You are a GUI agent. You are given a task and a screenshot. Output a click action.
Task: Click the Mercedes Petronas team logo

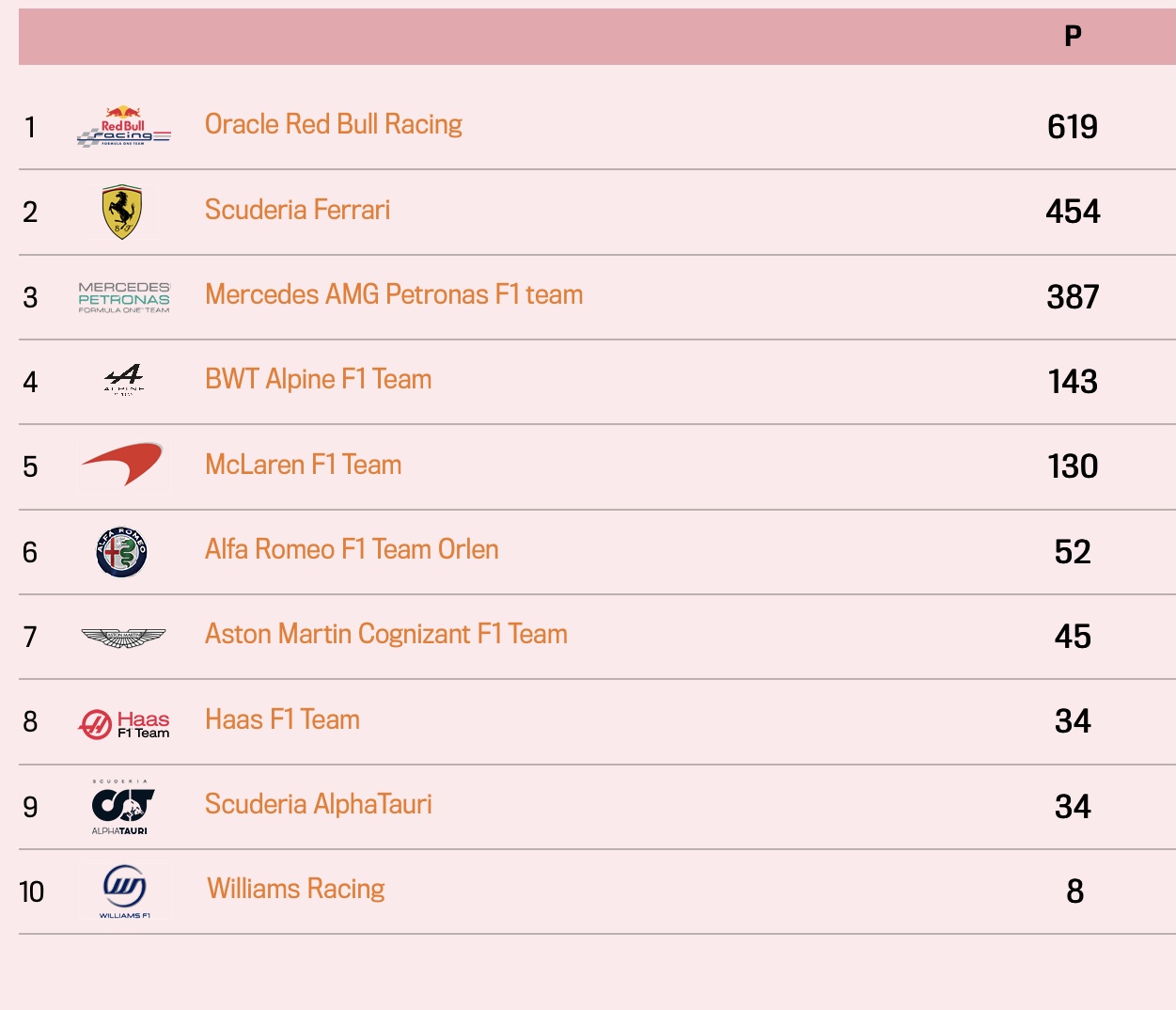[x=124, y=297]
